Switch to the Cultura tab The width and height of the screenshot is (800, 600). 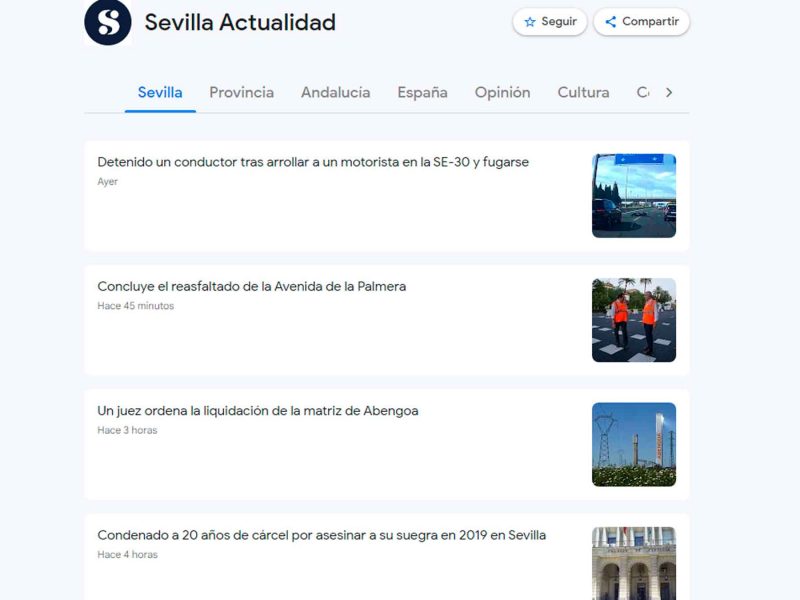583,92
